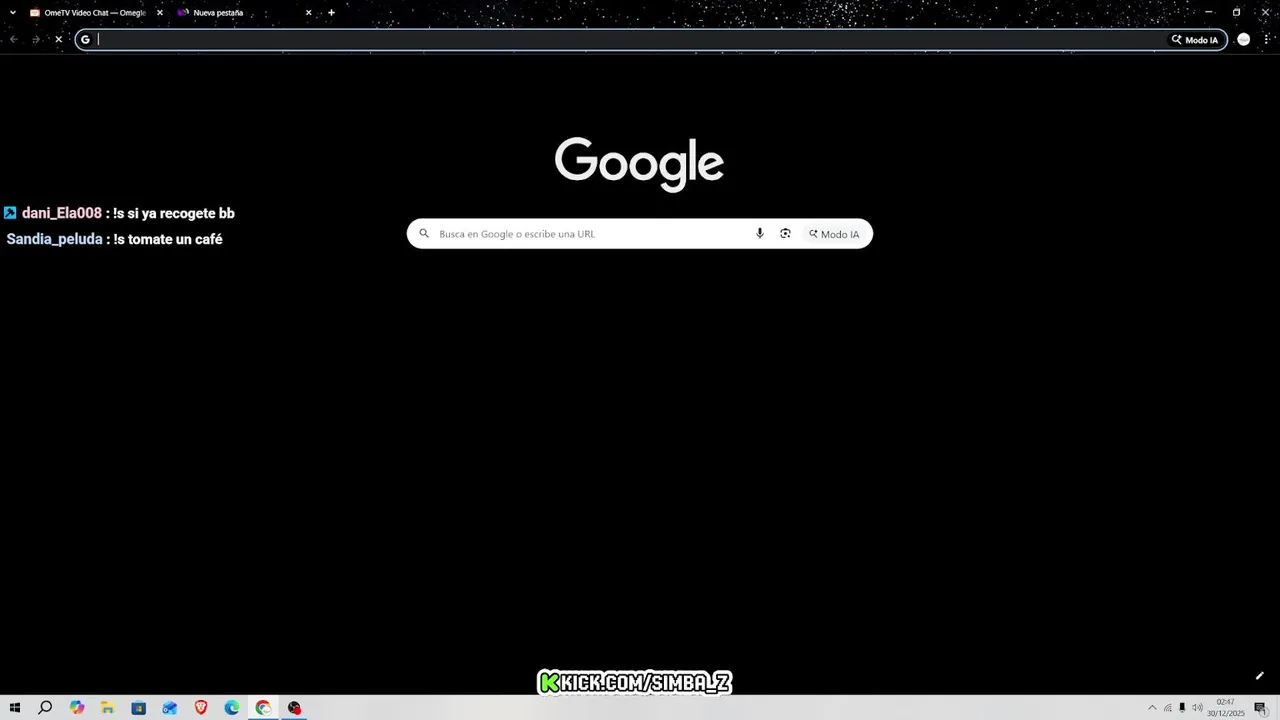The height and width of the screenshot is (720, 1280).
Task: Click the customize page pencil icon
Action: 1260,676
